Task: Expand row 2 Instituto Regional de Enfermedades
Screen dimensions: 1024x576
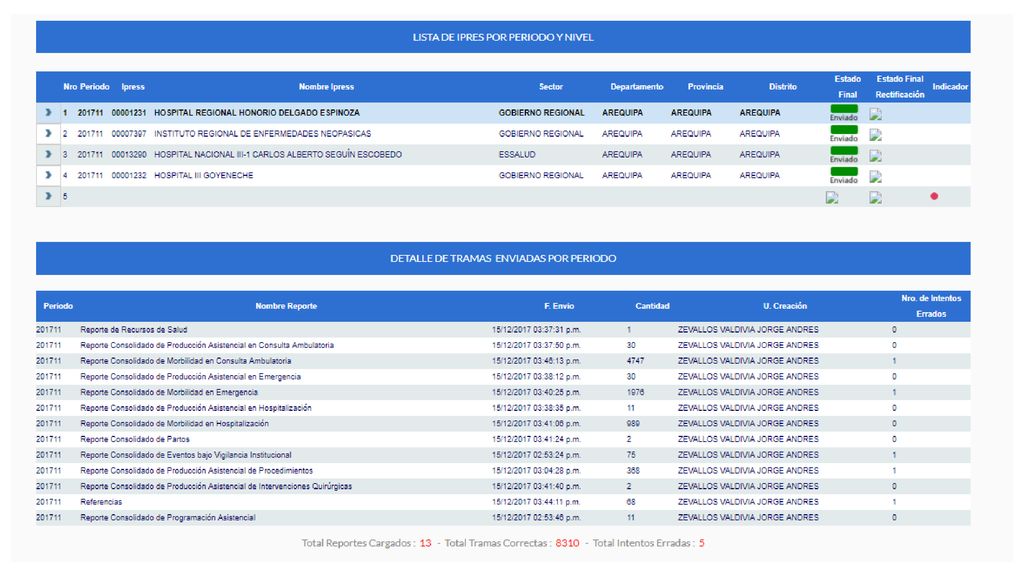Action: (48, 133)
